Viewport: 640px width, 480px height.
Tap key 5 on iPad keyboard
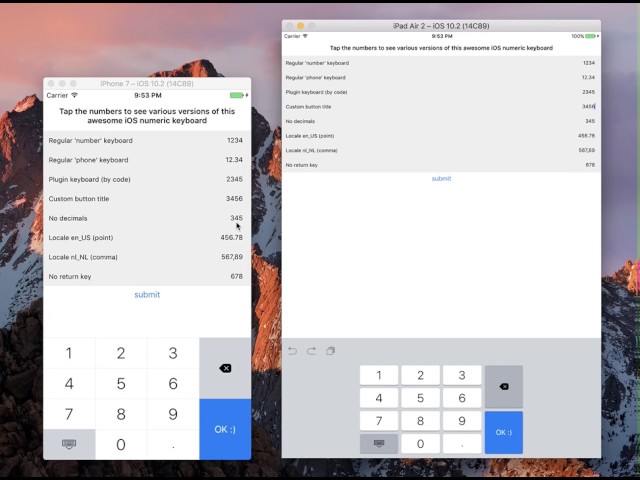[420, 398]
